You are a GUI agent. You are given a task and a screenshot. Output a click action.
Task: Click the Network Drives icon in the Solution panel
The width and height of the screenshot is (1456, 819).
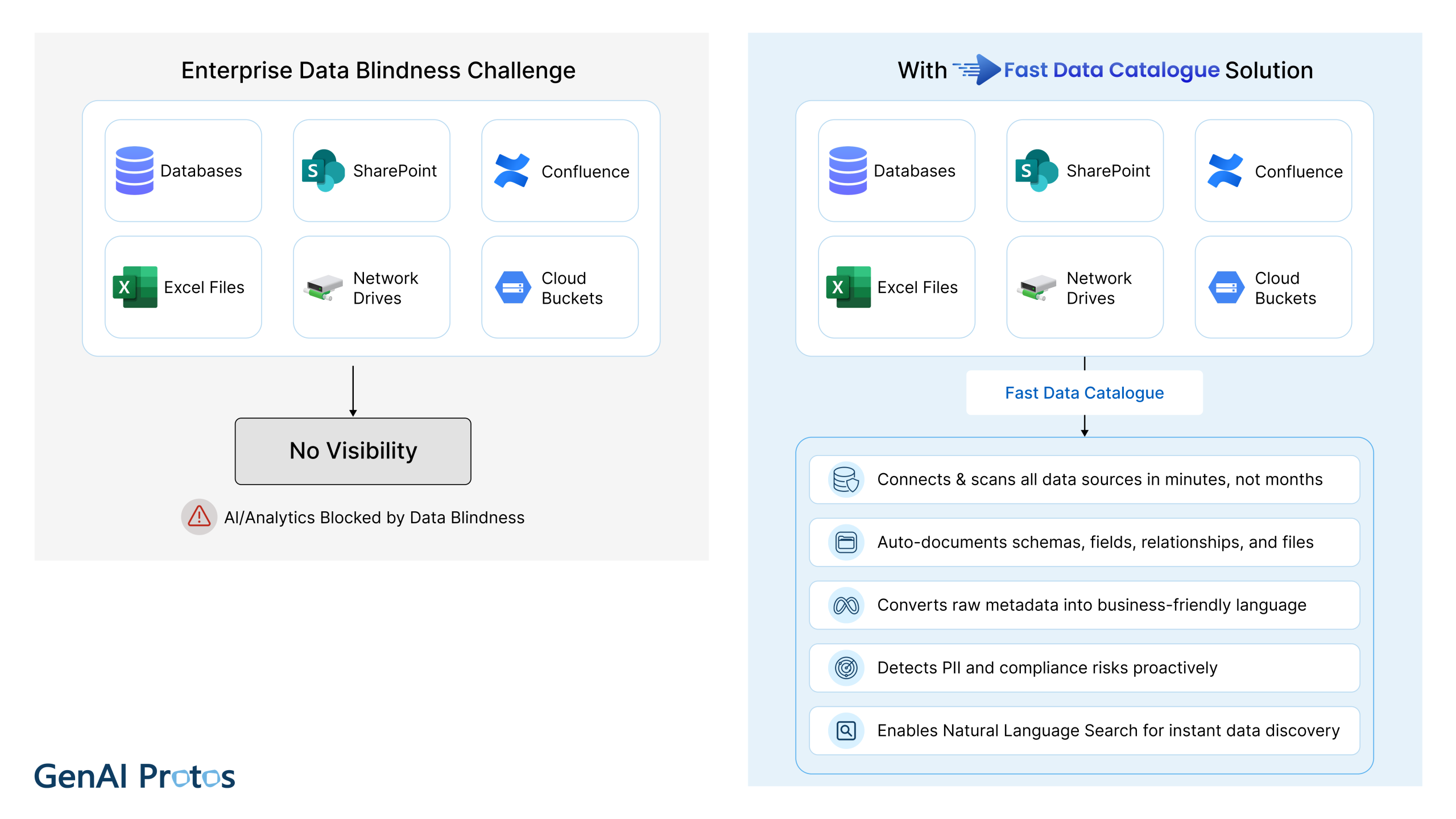click(1036, 287)
